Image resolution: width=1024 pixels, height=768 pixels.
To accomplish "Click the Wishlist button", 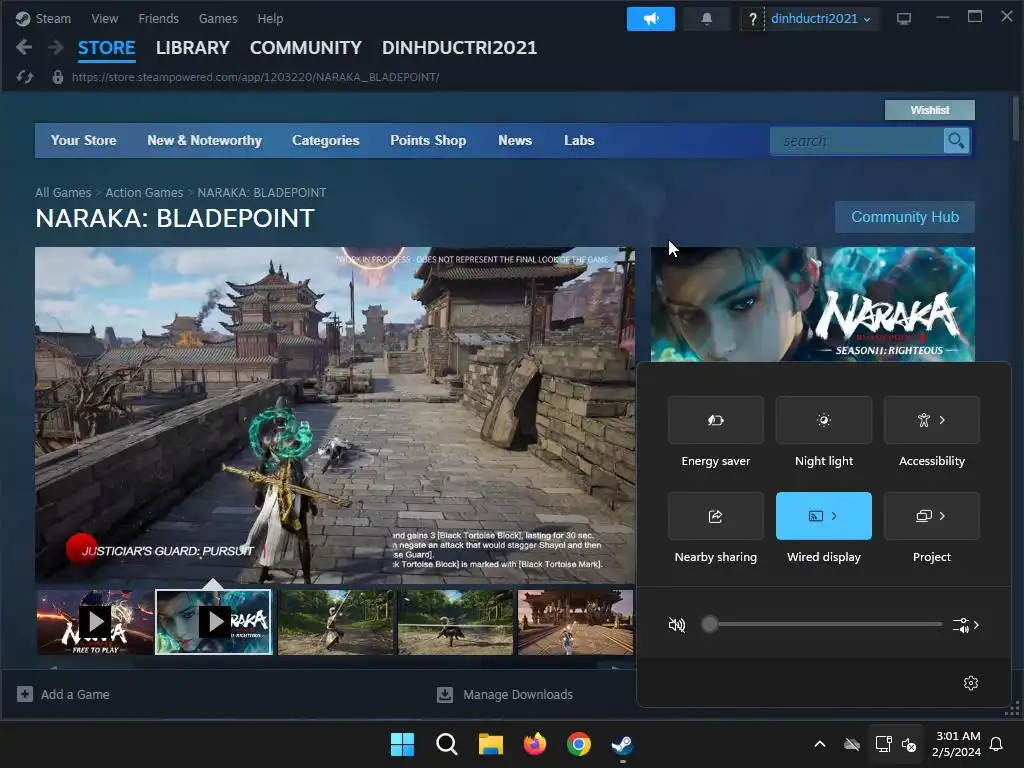I will [x=930, y=110].
